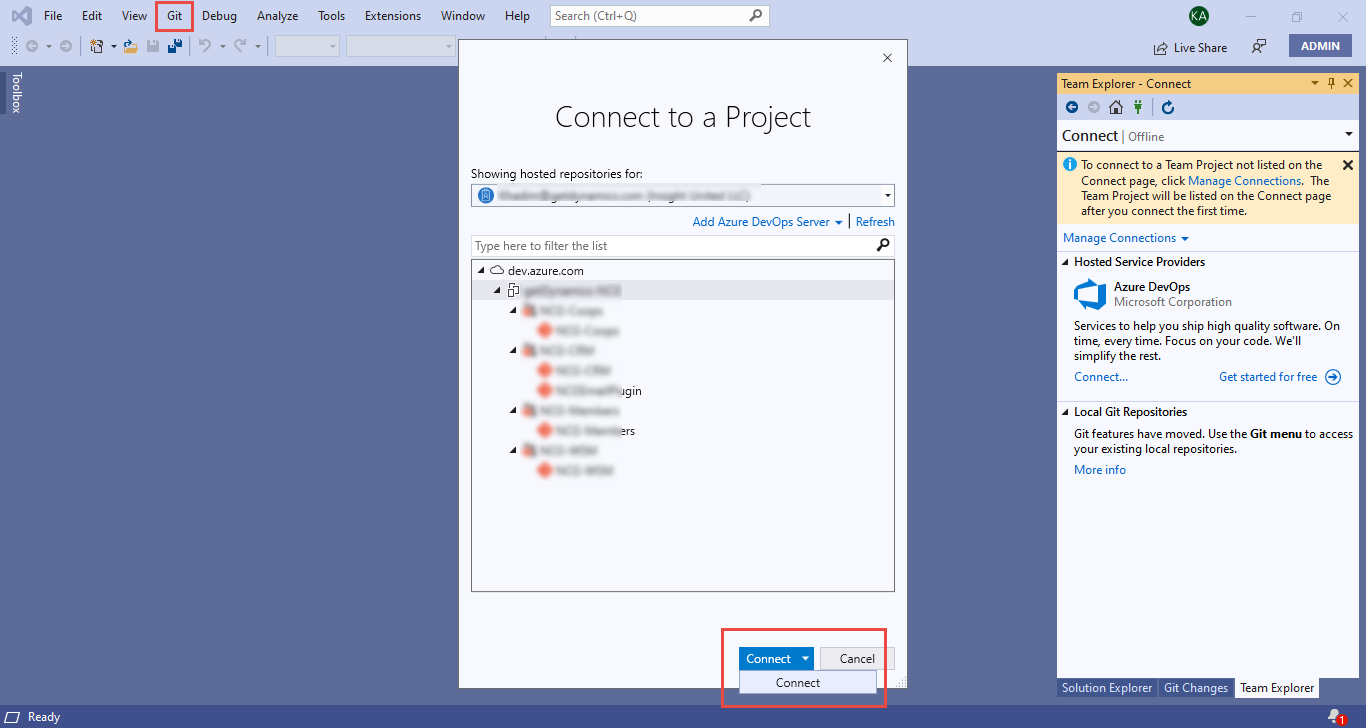Open the File menu
The height and width of the screenshot is (728, 1366).
pos(53,16)
